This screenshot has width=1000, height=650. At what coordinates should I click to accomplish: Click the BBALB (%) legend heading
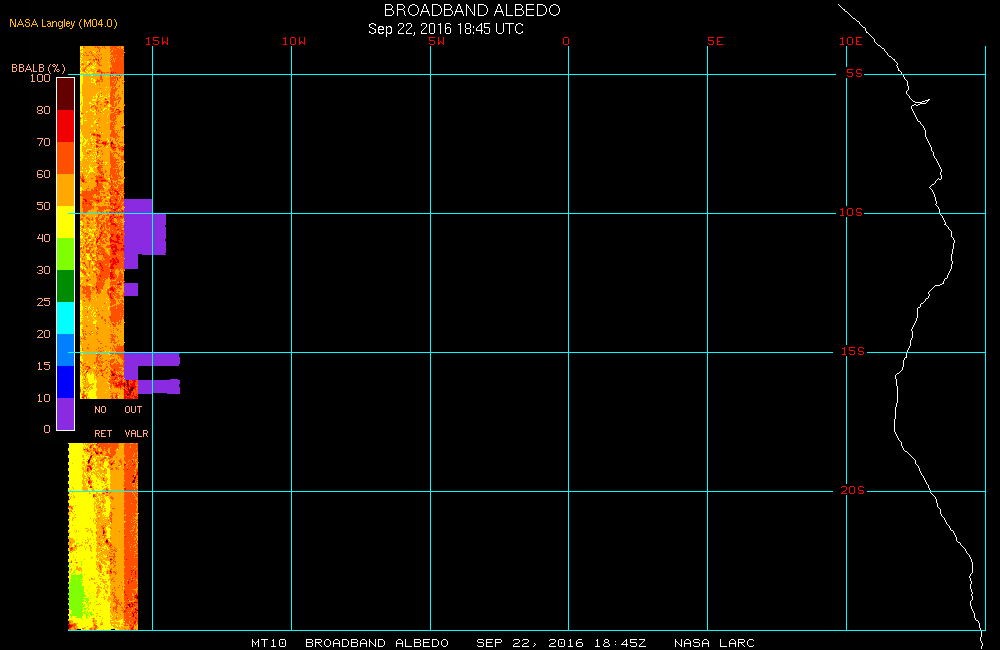[38, 68]
